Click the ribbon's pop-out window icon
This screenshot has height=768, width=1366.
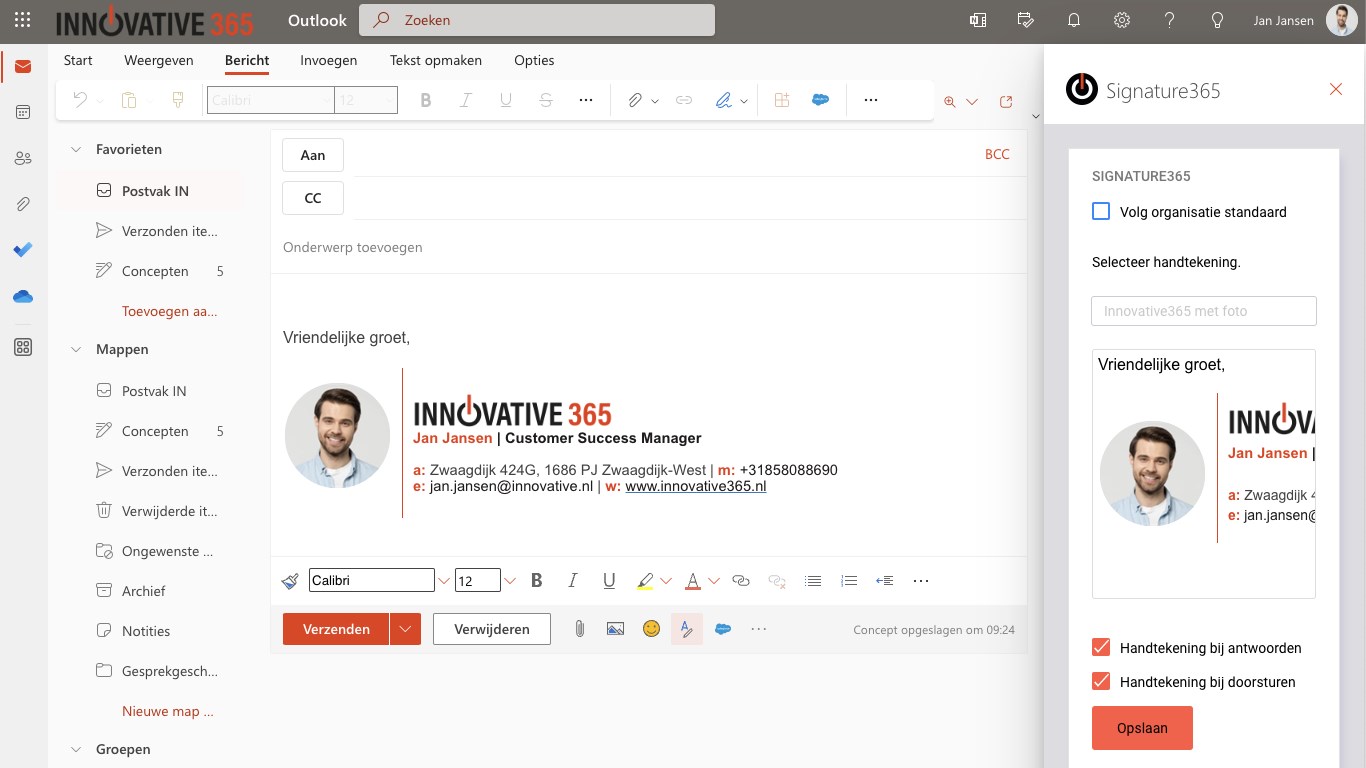[x=1006, y=101]
